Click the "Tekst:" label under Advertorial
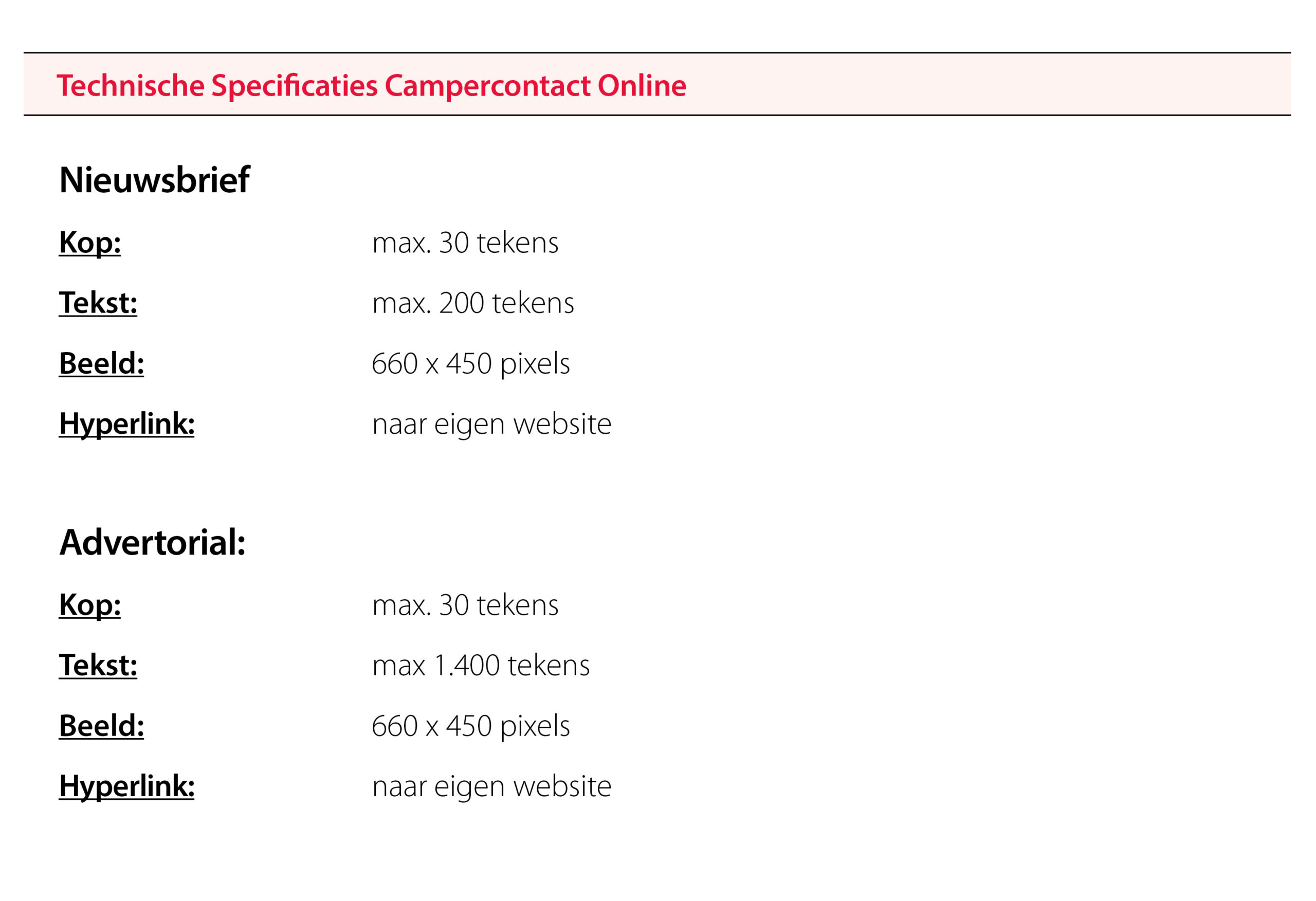1316x901 pixels. pyautogui.click(x=98, y=665)
